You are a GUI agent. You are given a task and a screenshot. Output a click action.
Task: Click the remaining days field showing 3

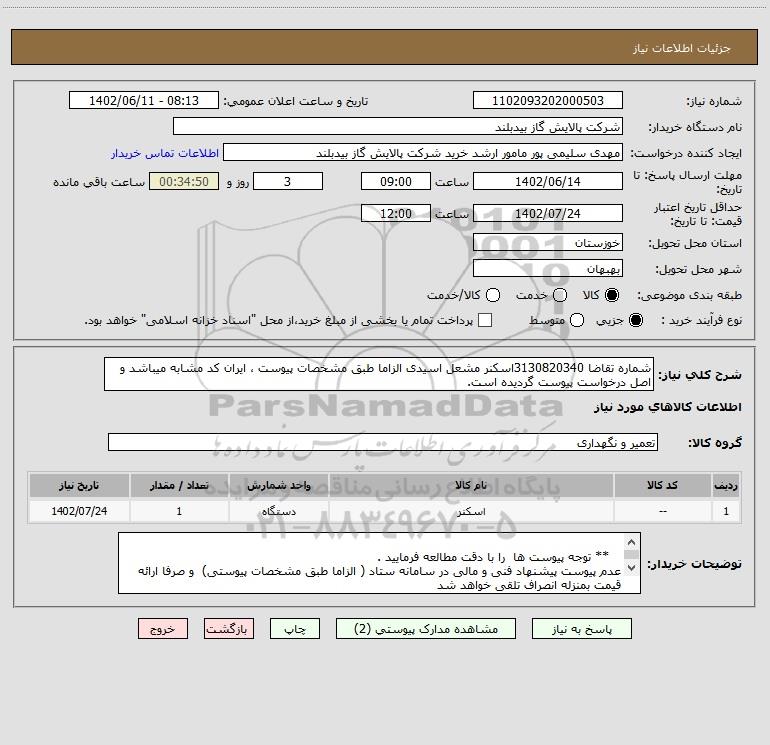click(x=288, y=181)
